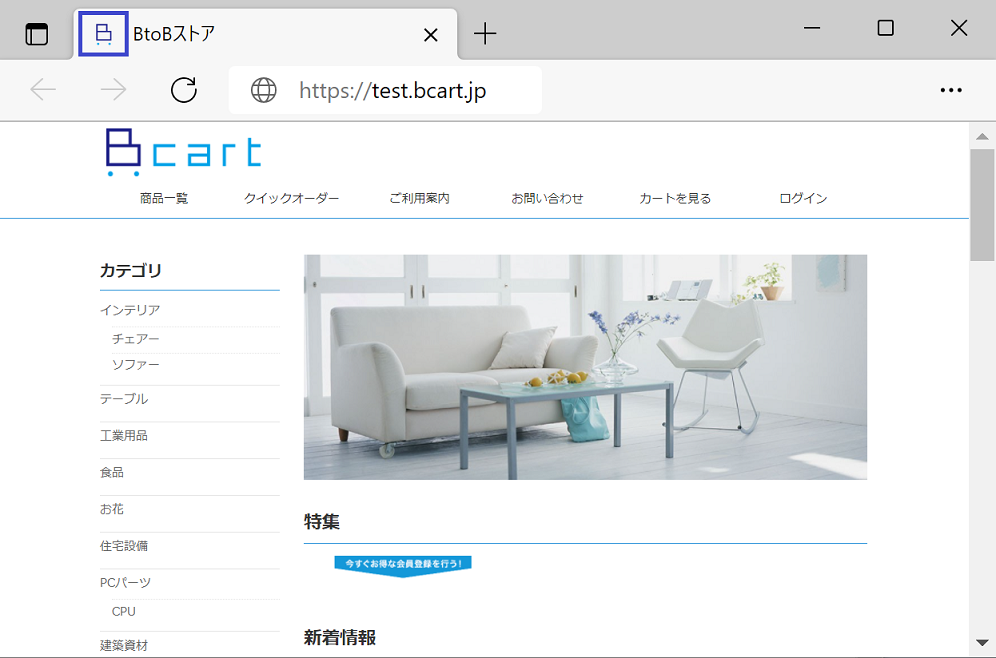
Task: Select the 建築資材 category
Action: [x=124, y=646]
